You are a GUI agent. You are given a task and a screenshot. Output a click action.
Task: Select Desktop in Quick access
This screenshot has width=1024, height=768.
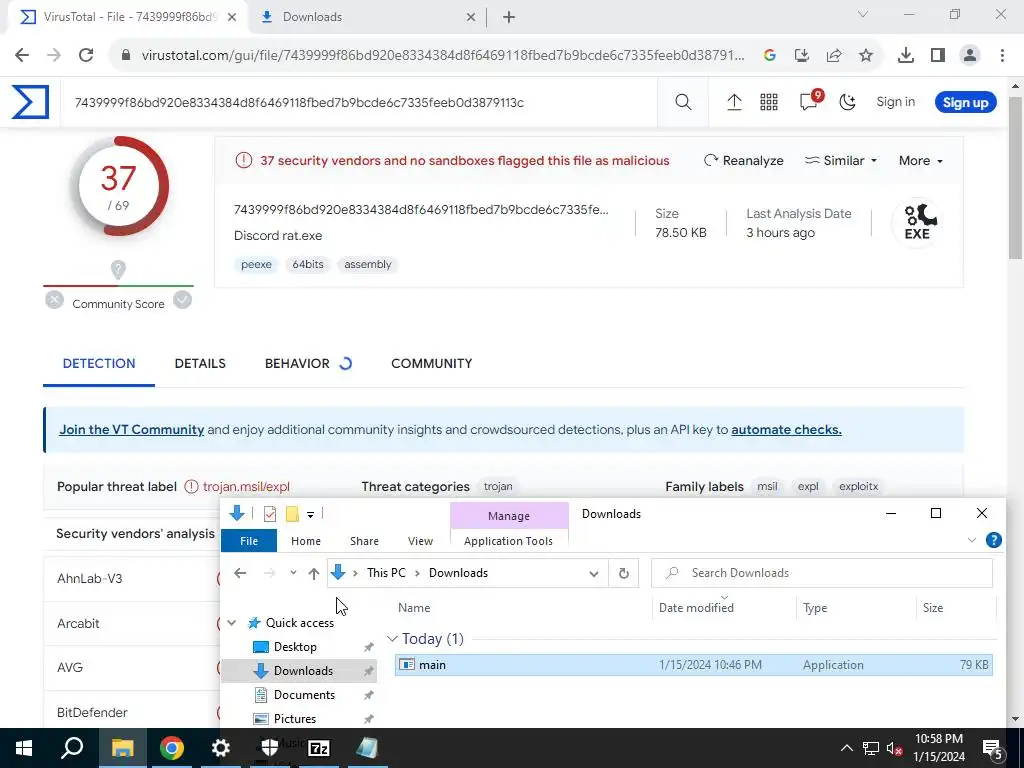pos(295,647)
